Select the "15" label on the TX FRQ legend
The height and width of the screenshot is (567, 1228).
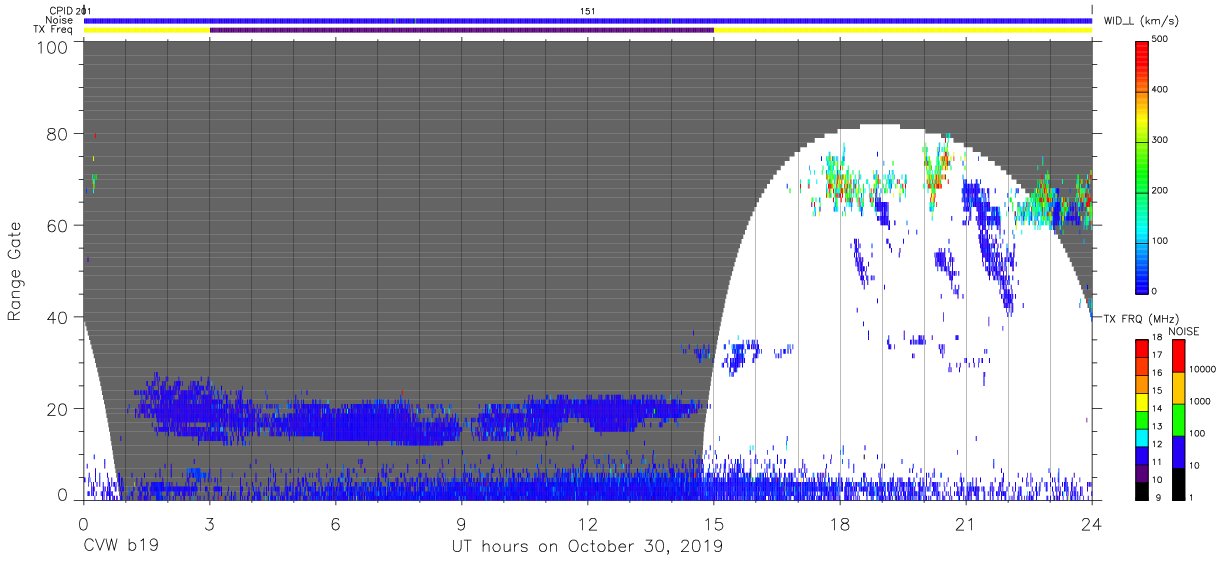[x=1158, y=390]
